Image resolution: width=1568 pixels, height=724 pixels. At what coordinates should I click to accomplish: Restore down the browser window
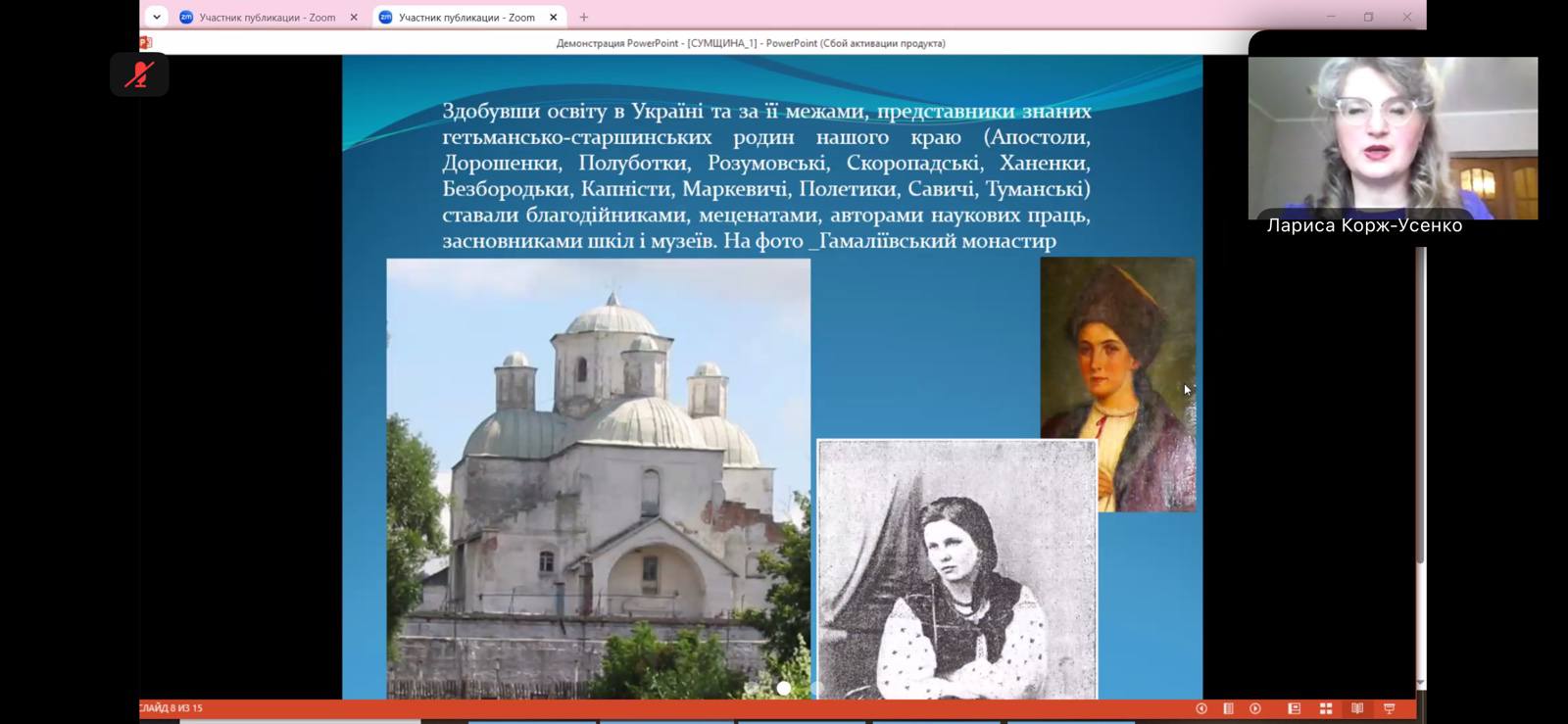coord(1368,17)
